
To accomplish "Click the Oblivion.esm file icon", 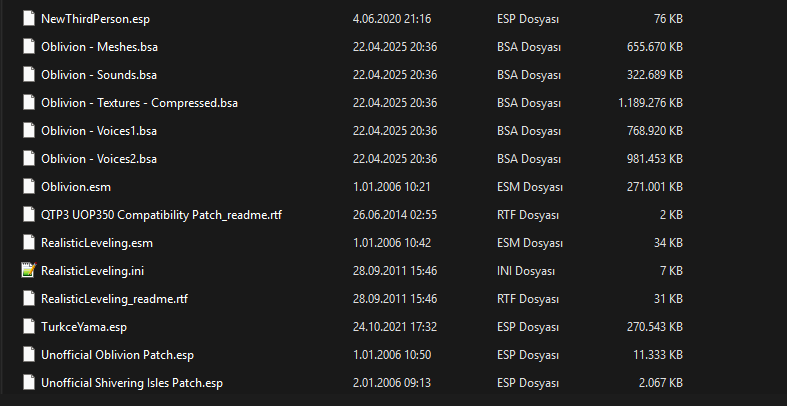I will point(29,187).
